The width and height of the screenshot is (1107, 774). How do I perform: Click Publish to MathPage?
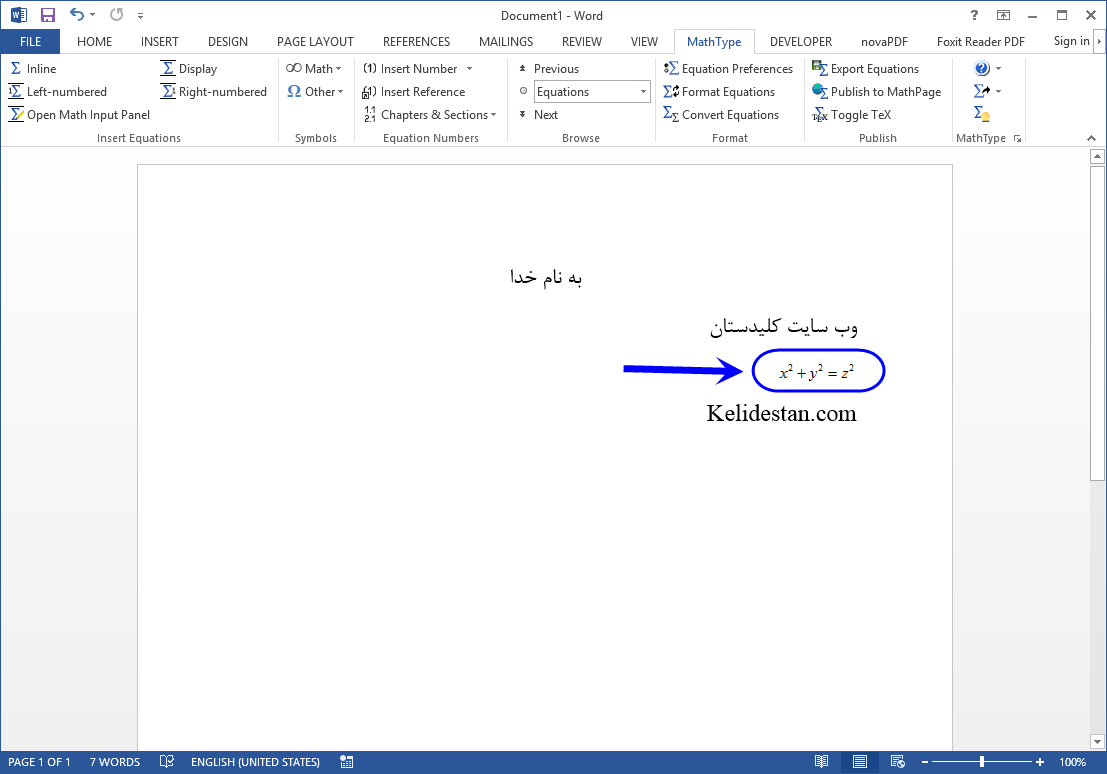(876, 92)
